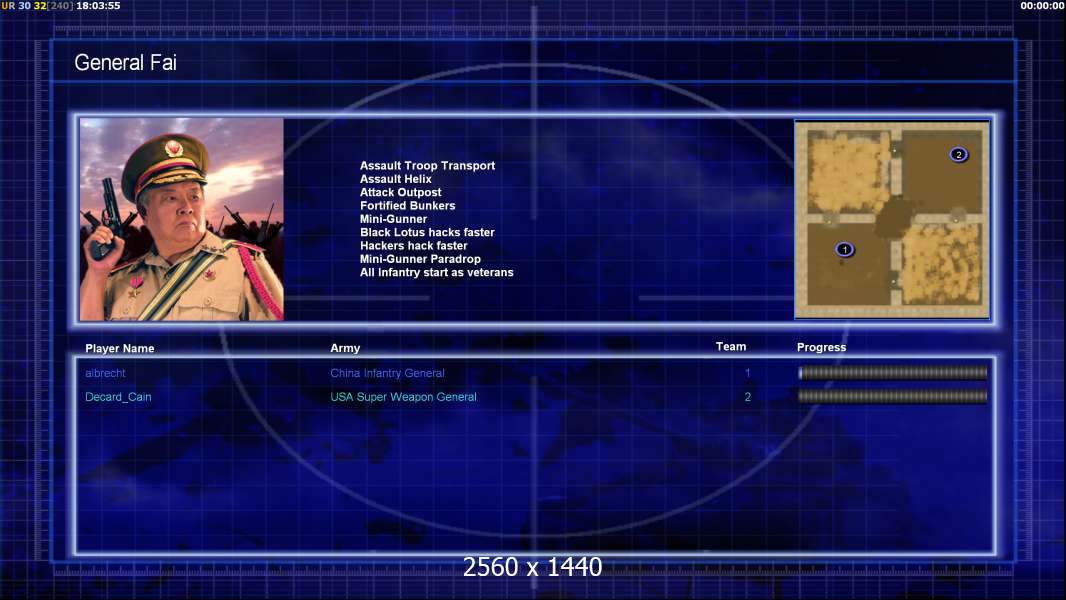This screenshot has width=1066, height=600.
Task: Click 'Mini-Gunner' ability text
Action: coord(394,219)
